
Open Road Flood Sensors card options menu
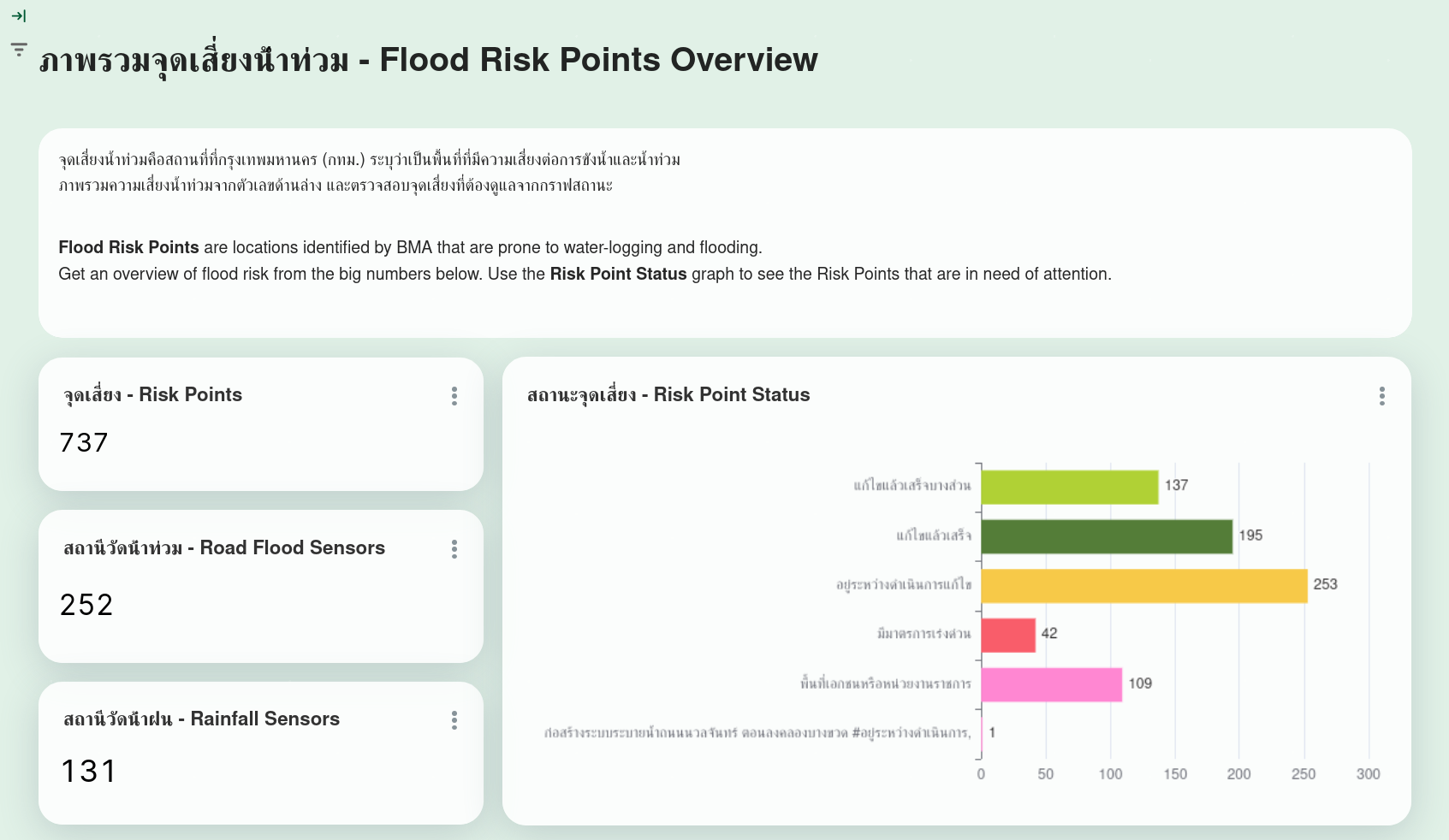[x=454, y=549]
